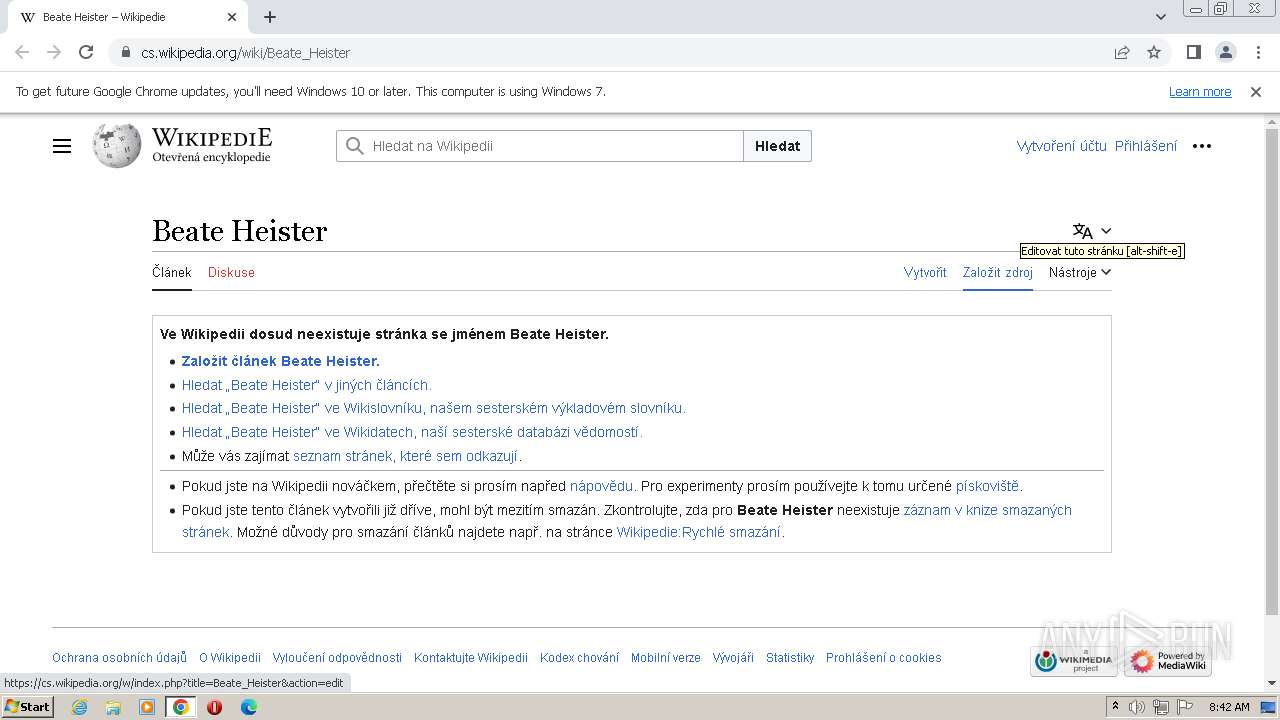
Task: Expand the Nástroje dropdown
Action: (x=1080, y=272)
